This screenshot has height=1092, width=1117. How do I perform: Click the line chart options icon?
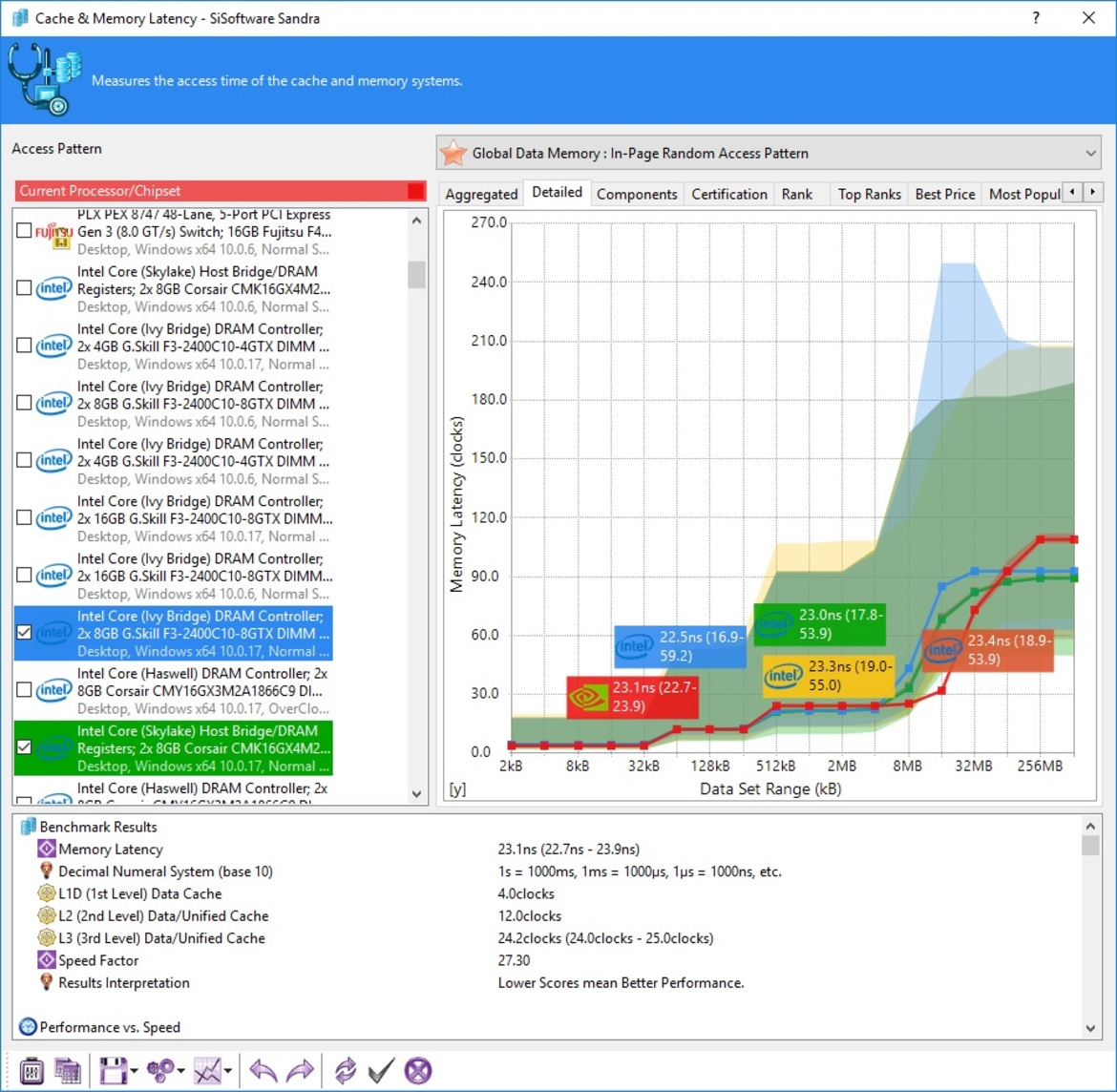click(x=207, y=1071)
